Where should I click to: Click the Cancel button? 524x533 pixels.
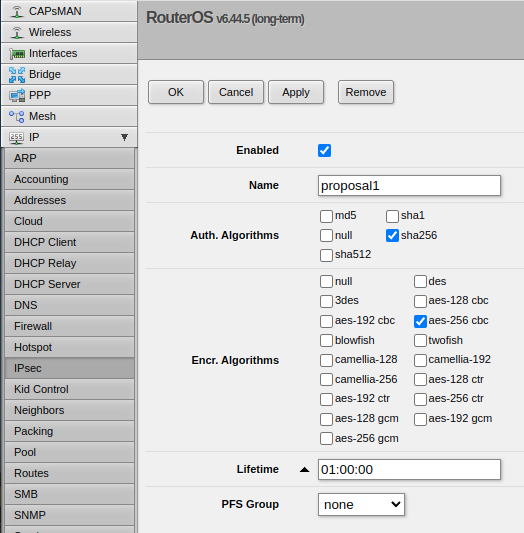236,92
